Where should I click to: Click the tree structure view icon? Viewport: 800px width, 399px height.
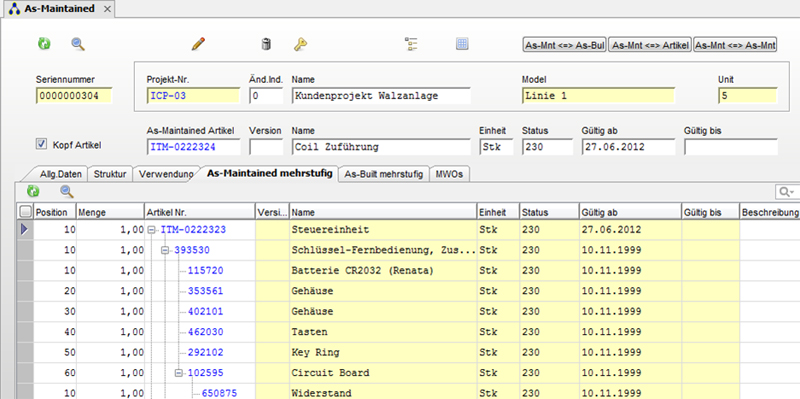pos(411,44)
